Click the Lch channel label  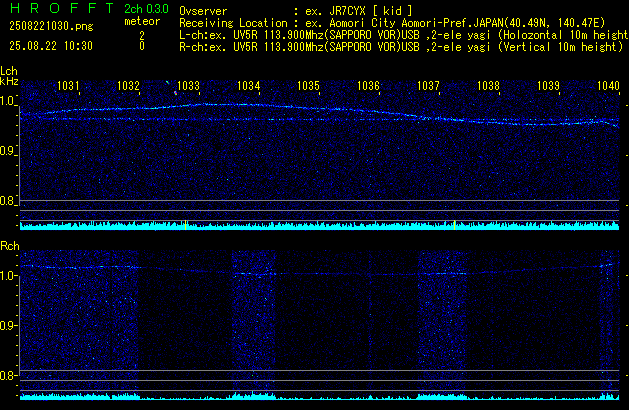pyautogui.click(x=9, y=71)
